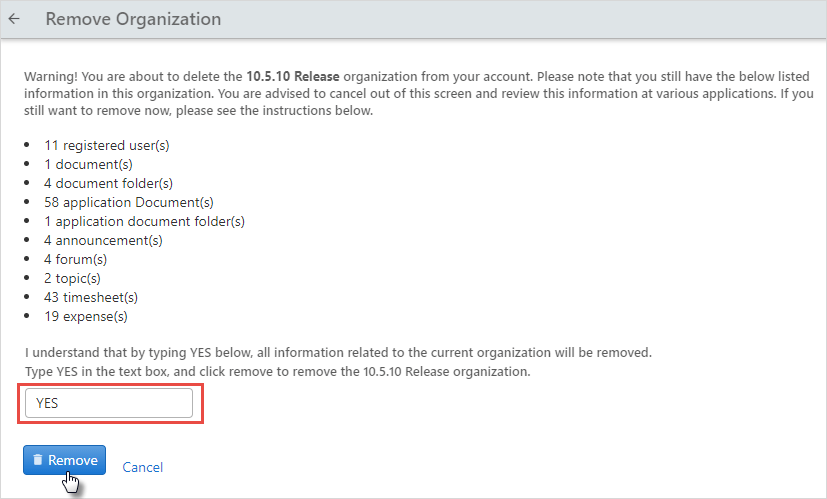This screenshot has width=827, height=499.
Task: Cancel the organization removal
Action: pyautogui.click(x=142, y=467)
